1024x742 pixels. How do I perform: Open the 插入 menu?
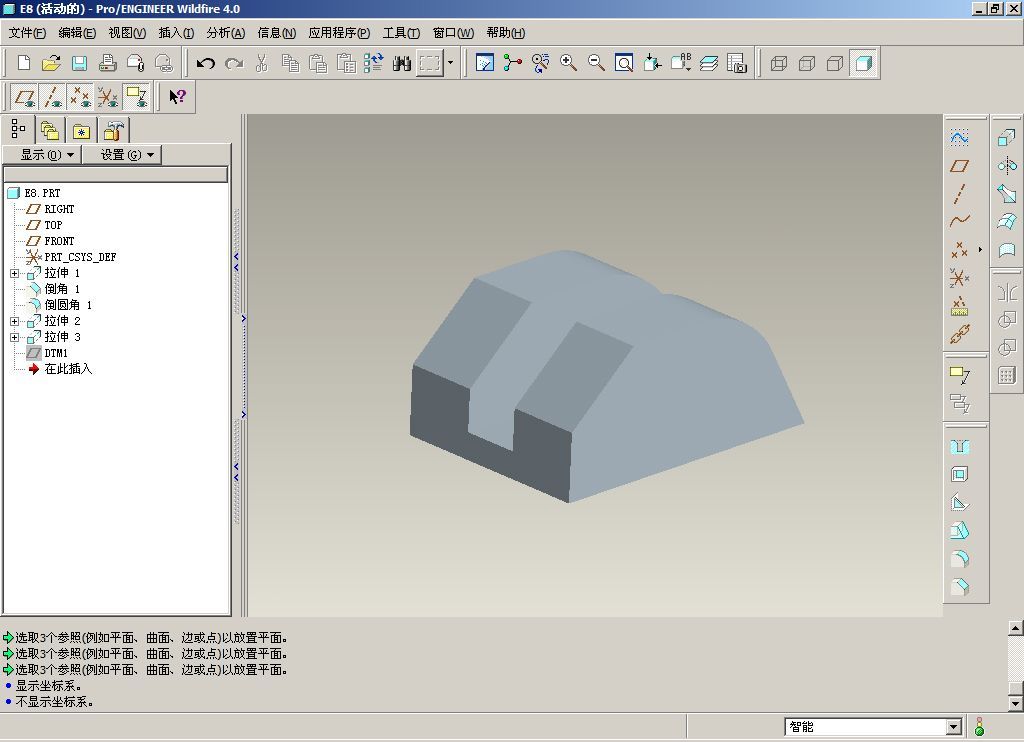pyautogui.click(x=176, y=33)
